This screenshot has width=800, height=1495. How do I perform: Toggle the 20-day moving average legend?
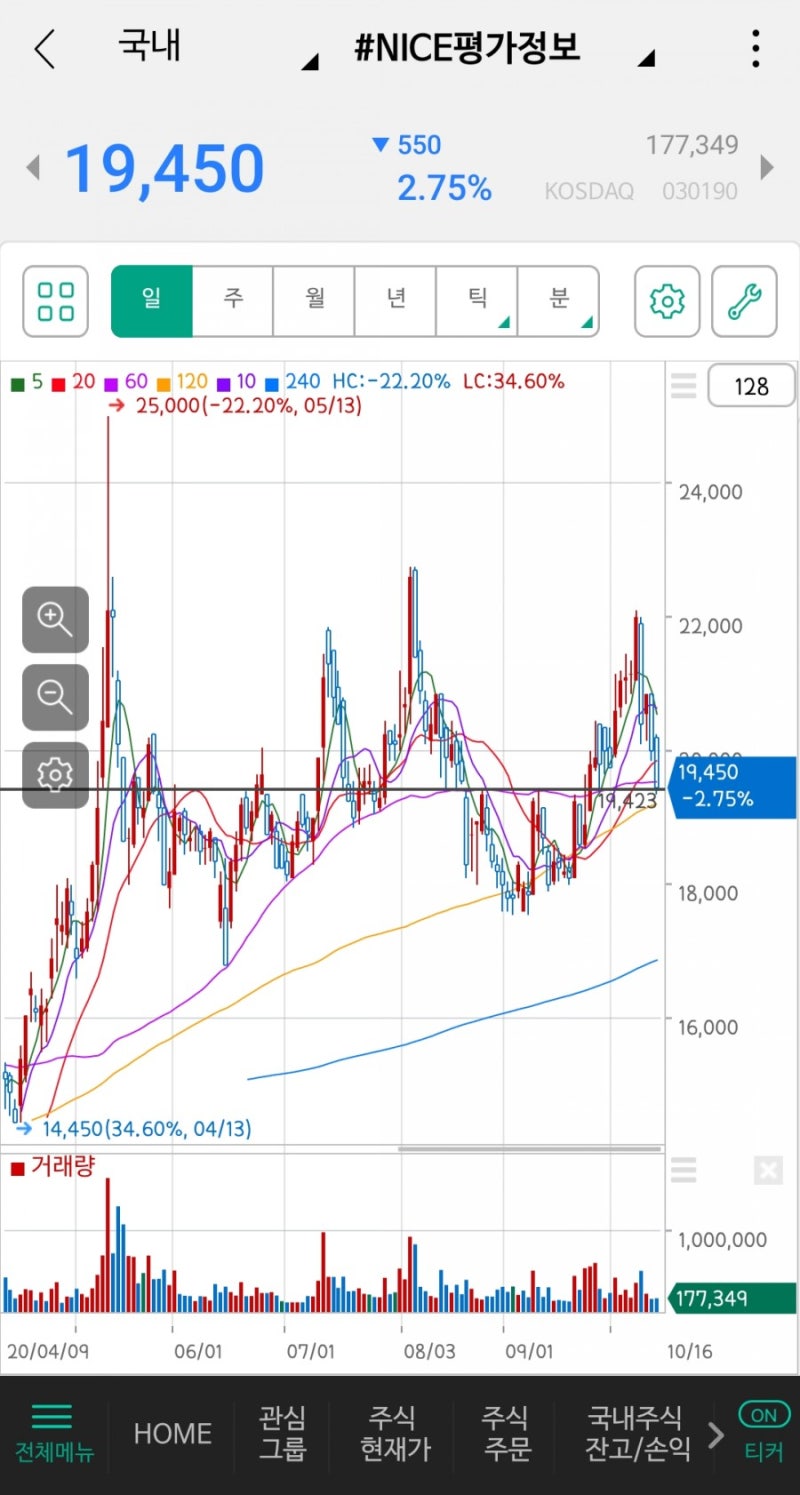(73, 382)
